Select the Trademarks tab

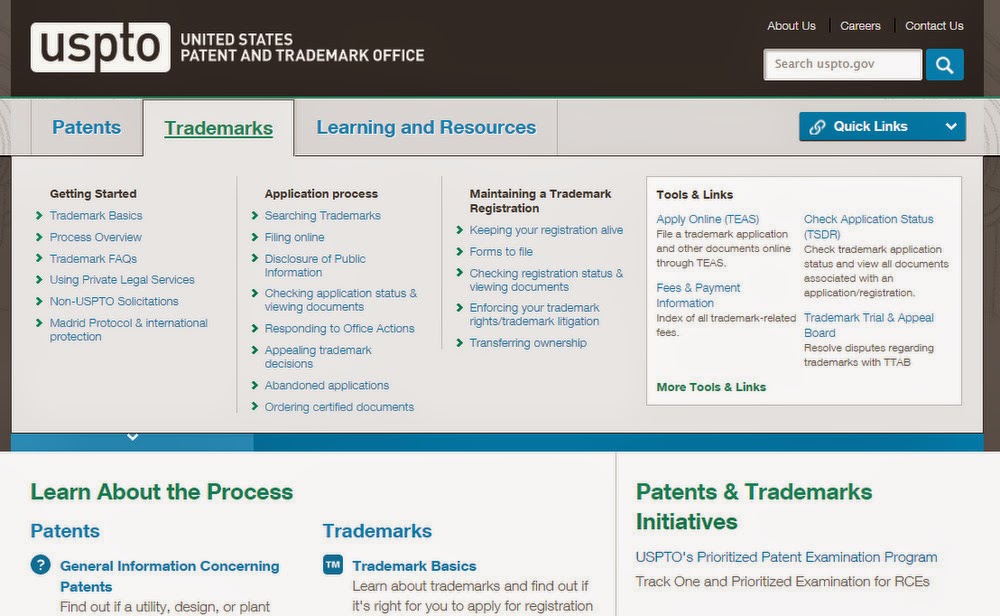coord(218,128)
